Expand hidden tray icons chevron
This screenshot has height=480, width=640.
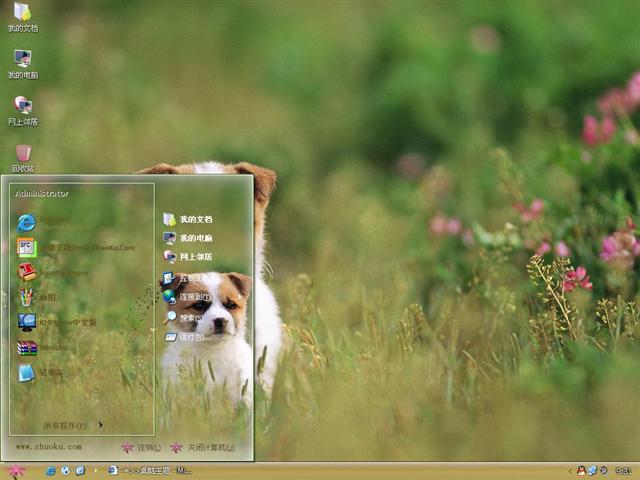click(x=570, y=471)
